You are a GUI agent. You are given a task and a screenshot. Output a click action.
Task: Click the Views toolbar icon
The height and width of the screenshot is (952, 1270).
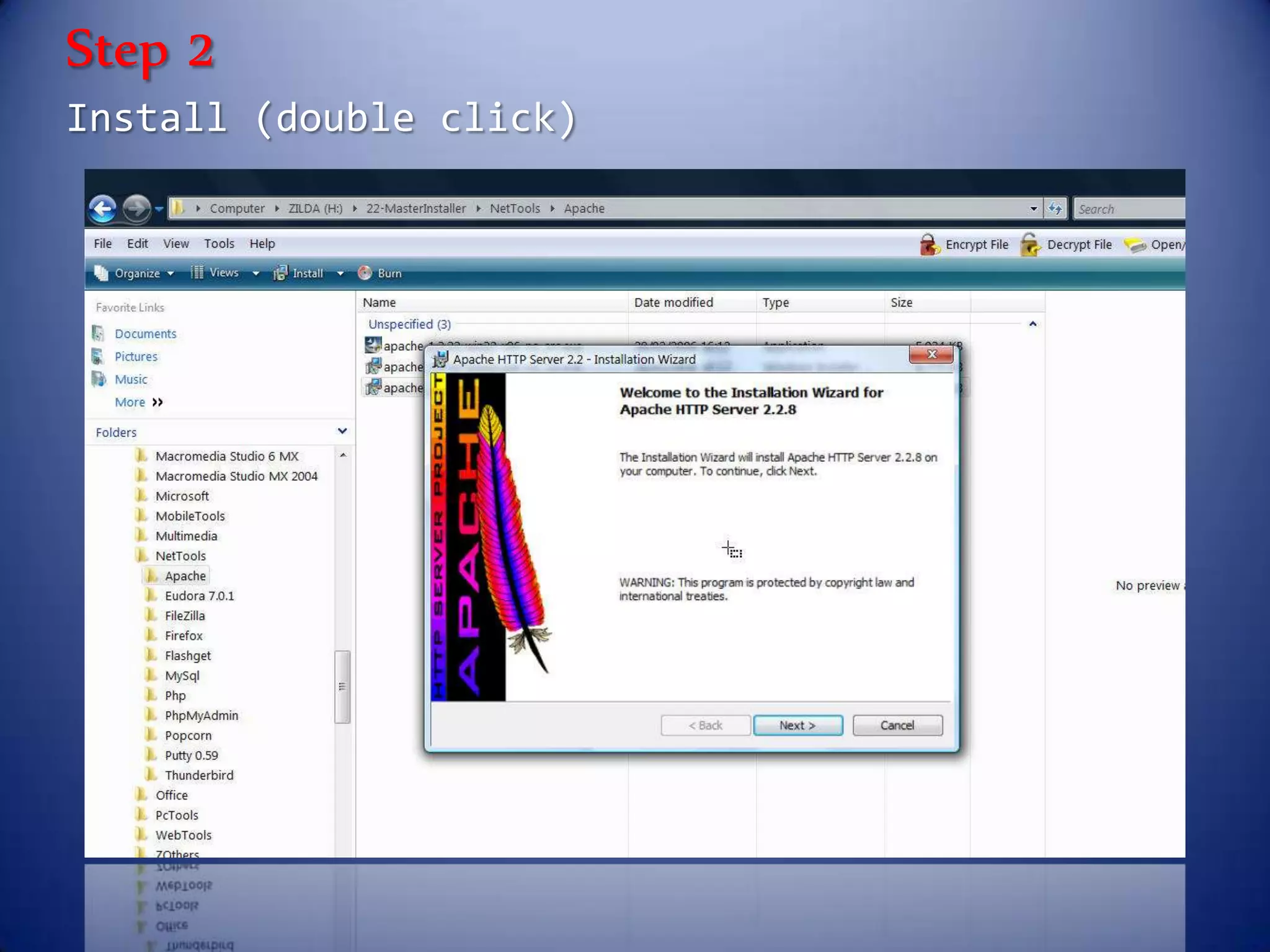click(x=197, y=273)
